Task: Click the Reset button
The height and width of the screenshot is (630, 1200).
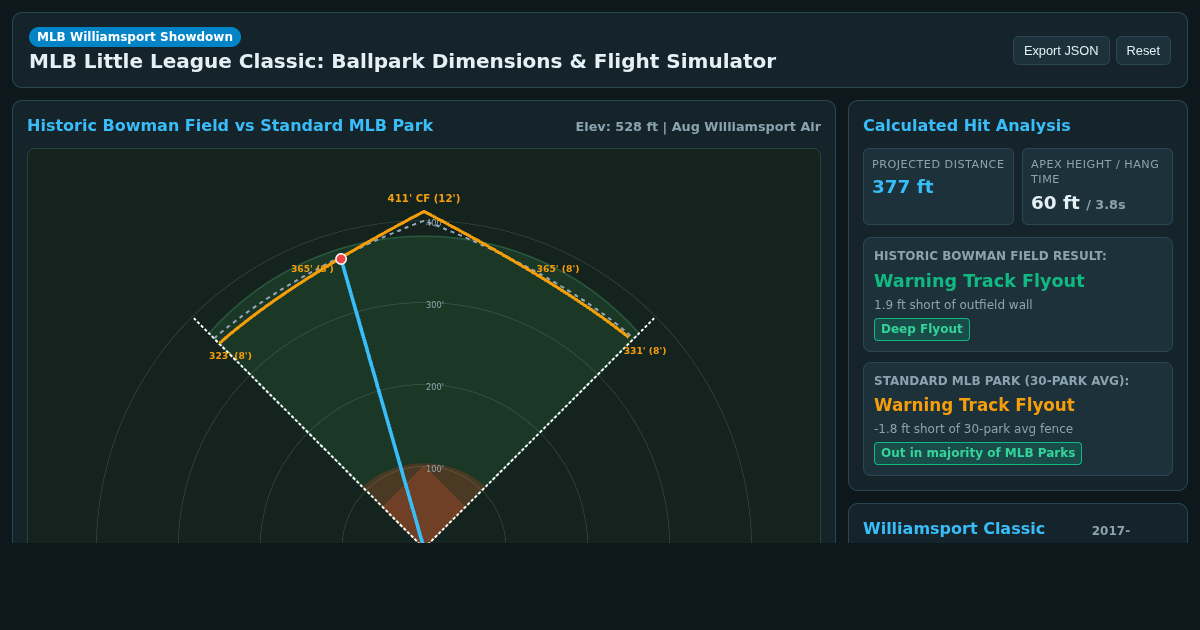Action: (x=1143, y=51)
